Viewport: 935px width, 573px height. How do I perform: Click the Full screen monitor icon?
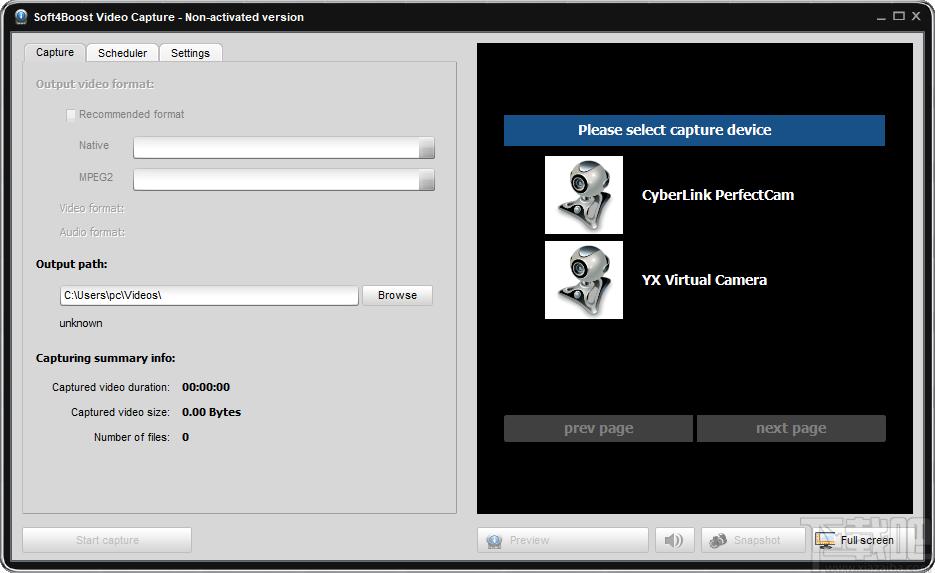[x=825, y=540]
